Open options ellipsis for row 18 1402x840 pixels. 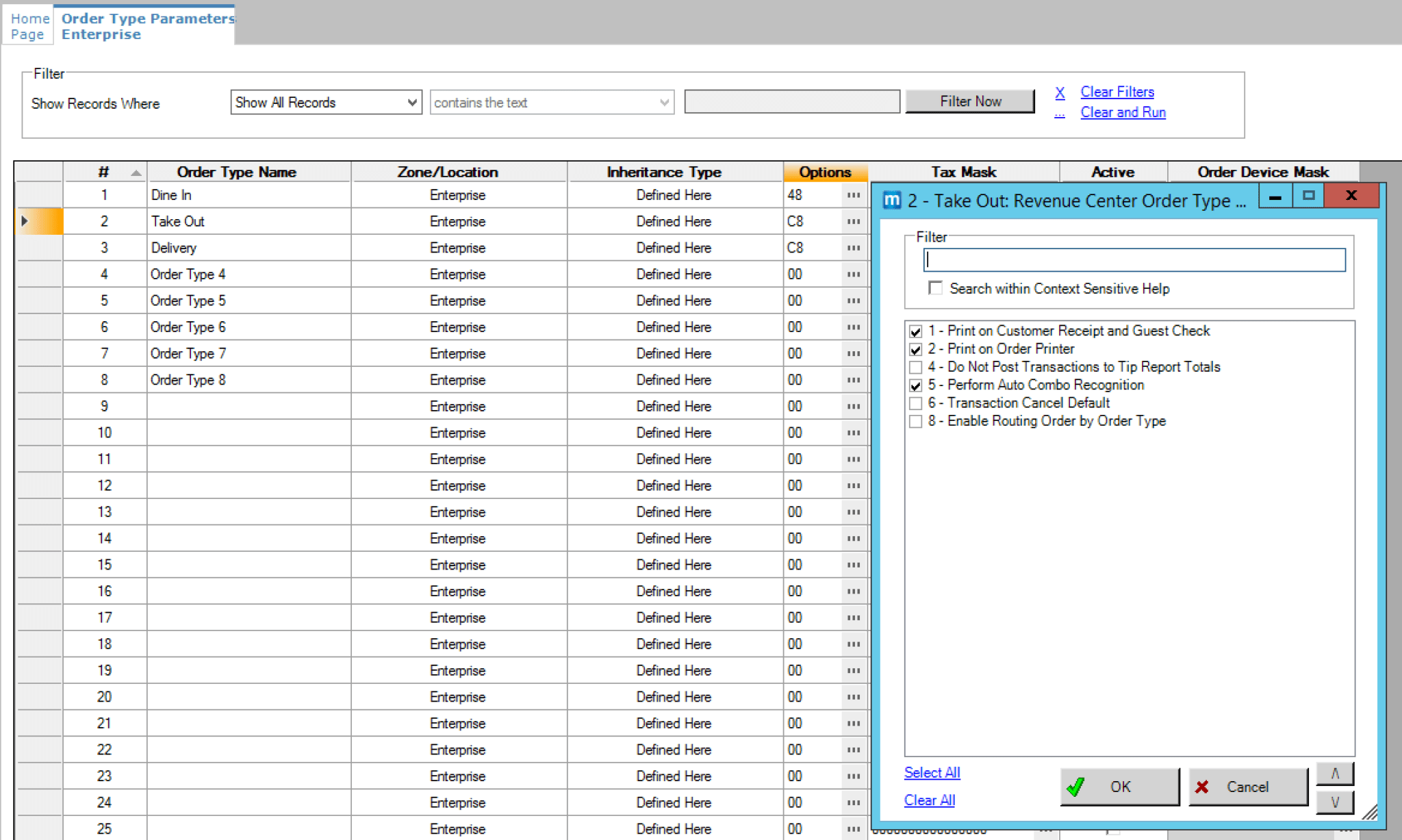pyautogui.click(x=853, y=644)
